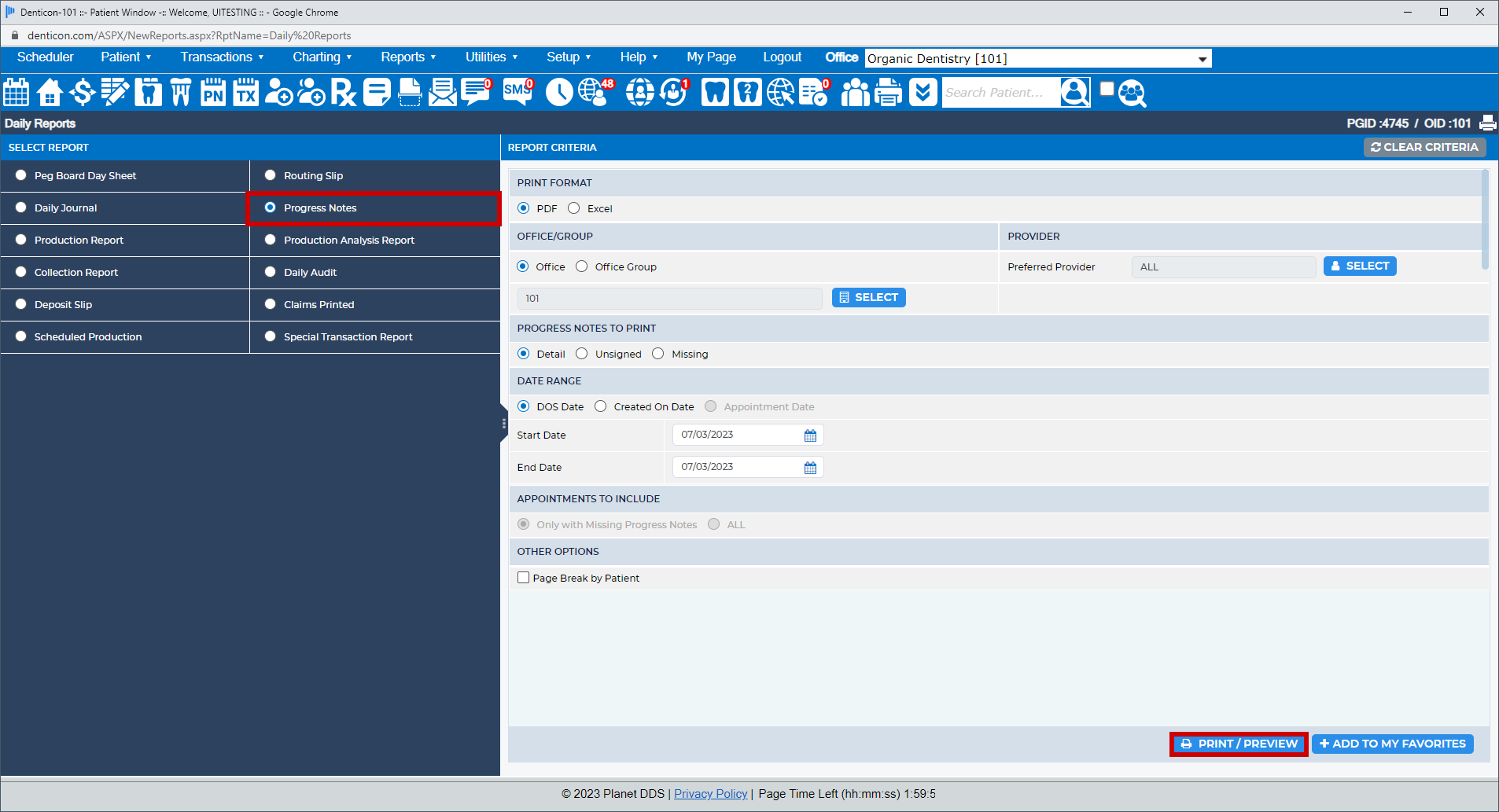Click Logout in the menu bar
Screen dimensions: 1499x812
782,57
